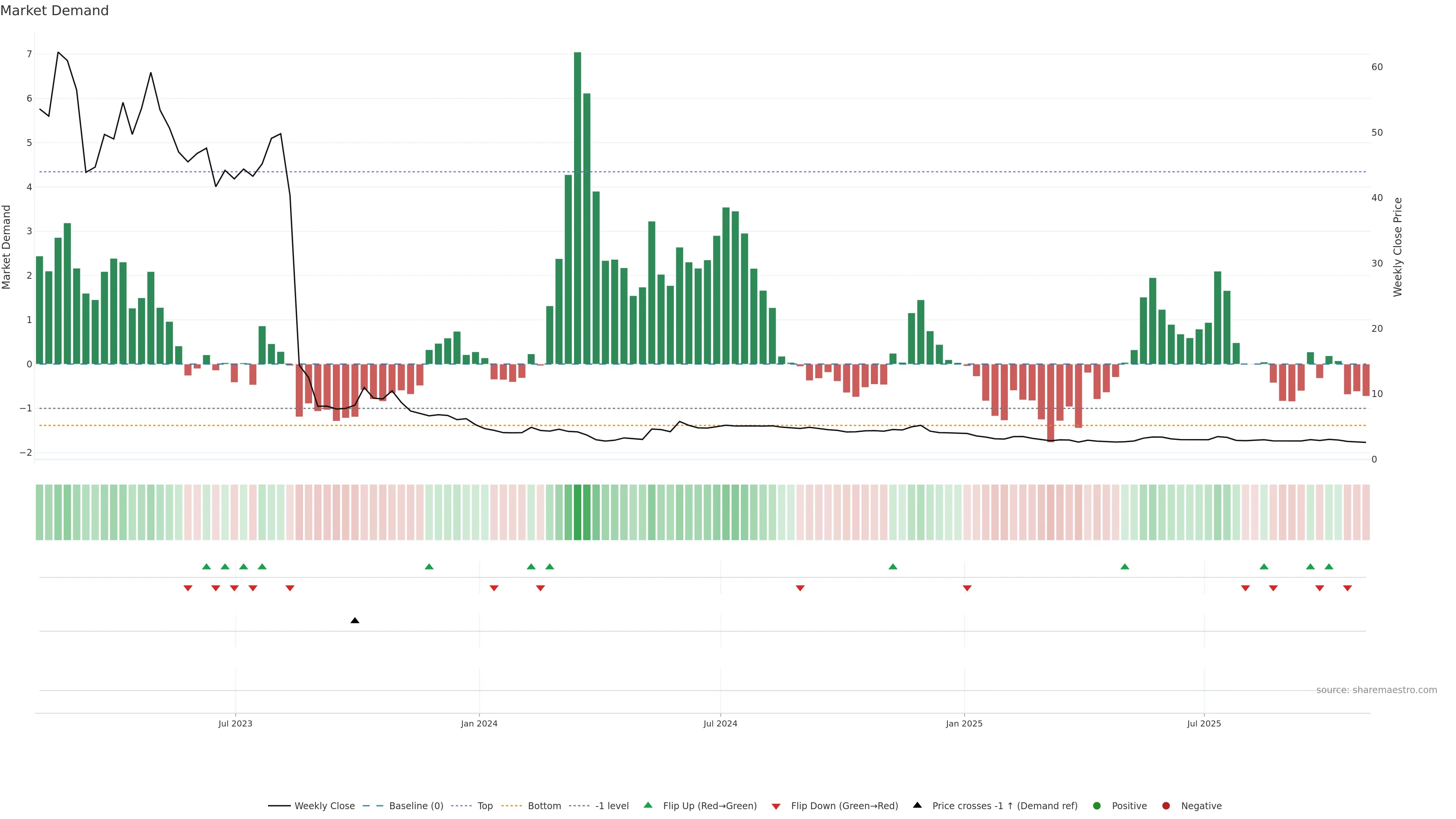The image size is (1456, 819).
Task: Toggle the Top legend entry
Action: 485,805
